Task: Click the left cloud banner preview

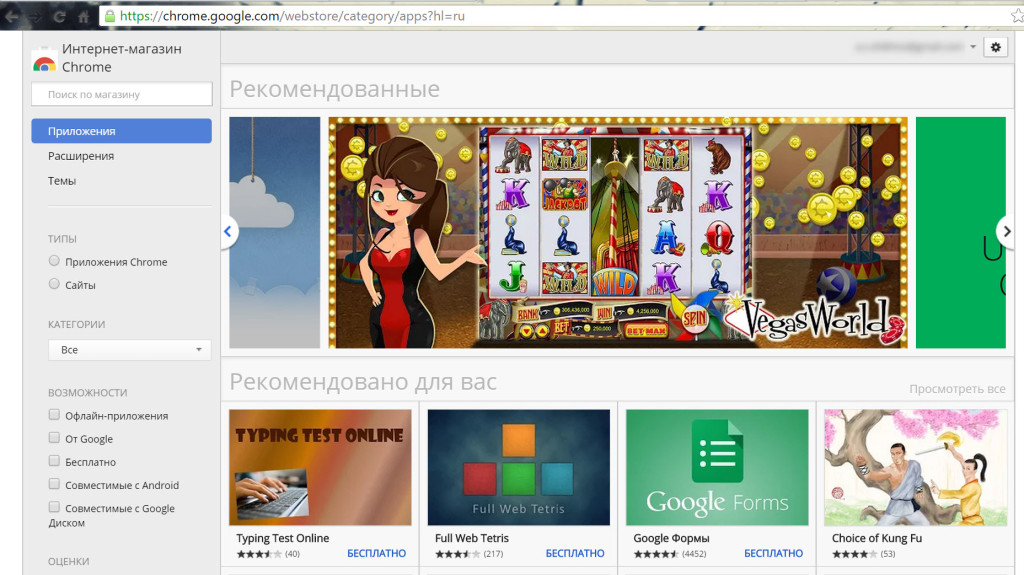Action: pyautogui.click(x=275, y=233)
